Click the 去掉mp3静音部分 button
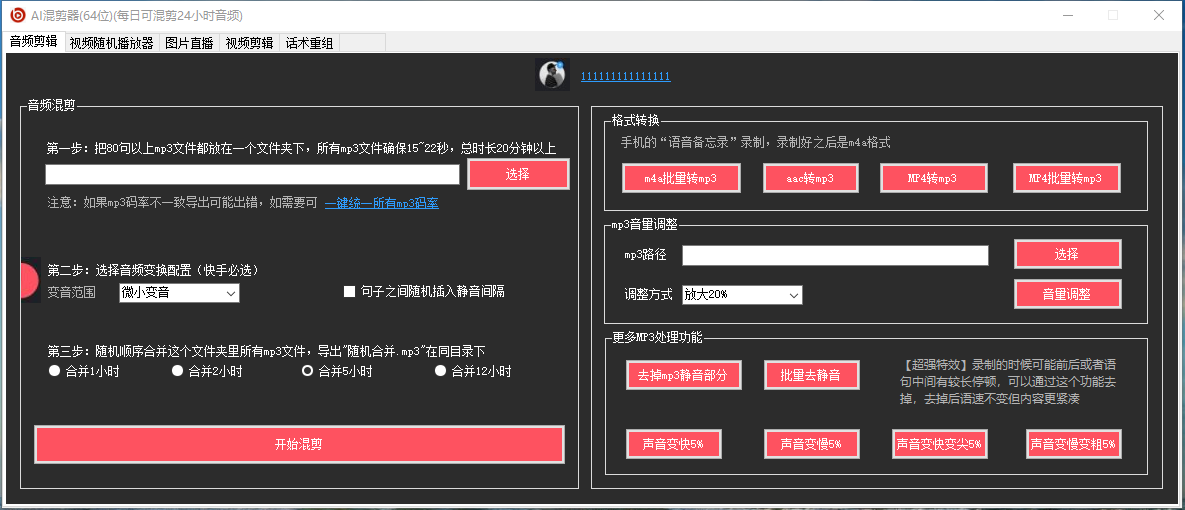 683,375
